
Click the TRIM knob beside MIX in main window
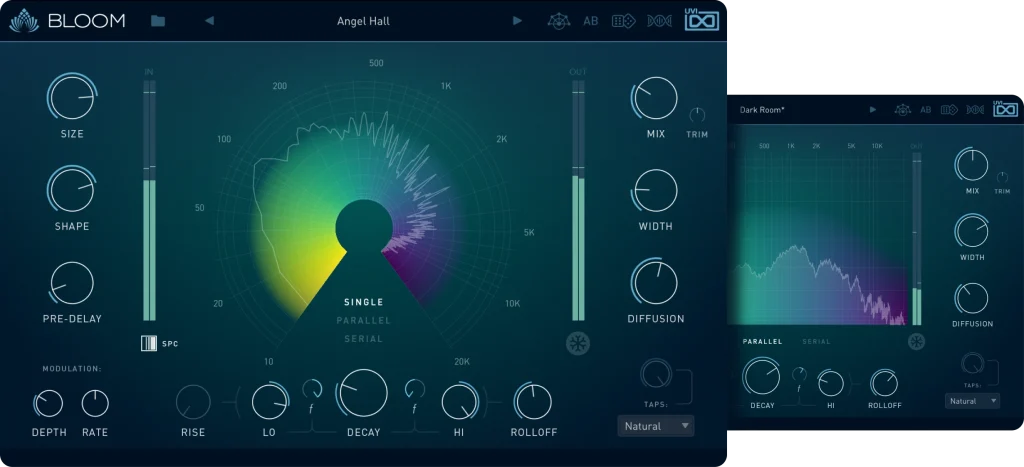[x=697, y=115]
